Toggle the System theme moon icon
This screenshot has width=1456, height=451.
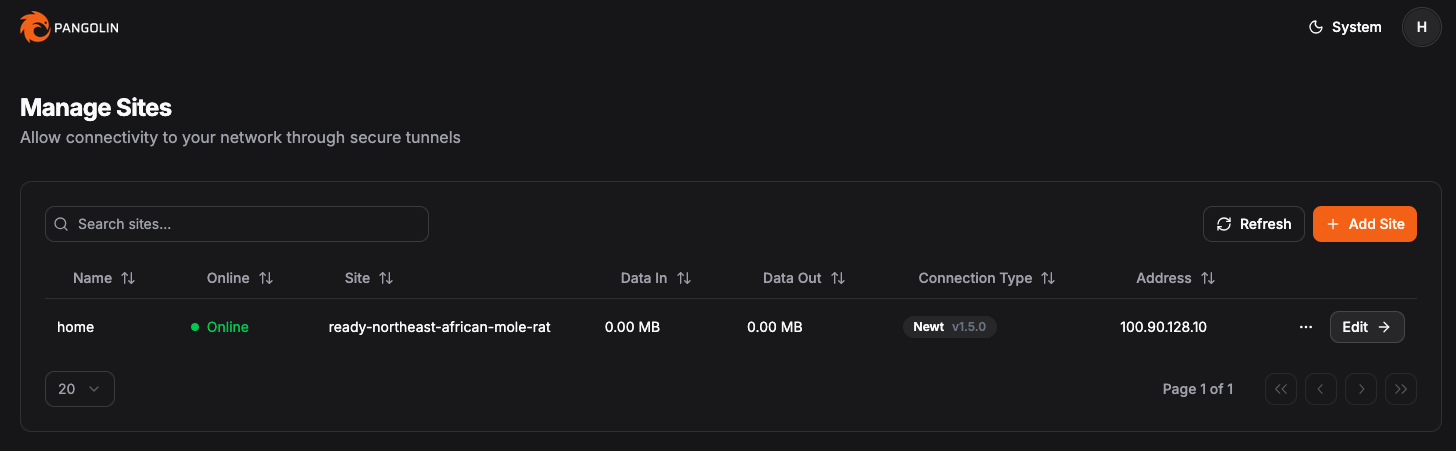click(x=1316, y=27)
